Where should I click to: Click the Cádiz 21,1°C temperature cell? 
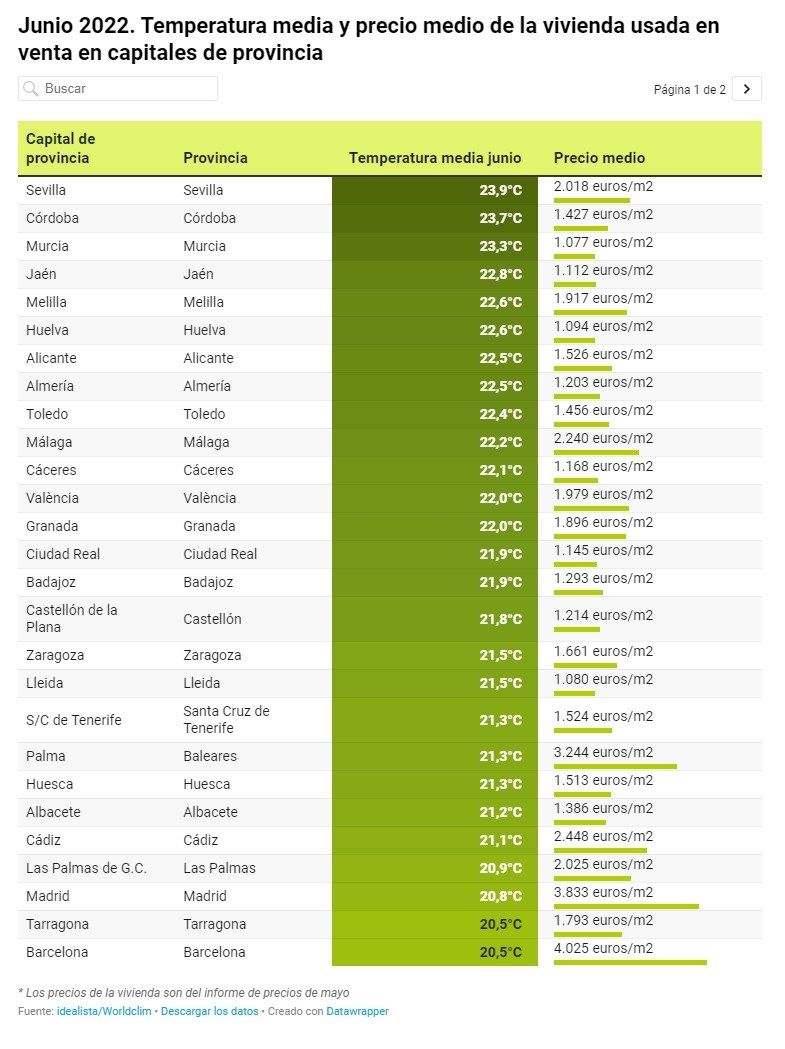pos(435,840)
